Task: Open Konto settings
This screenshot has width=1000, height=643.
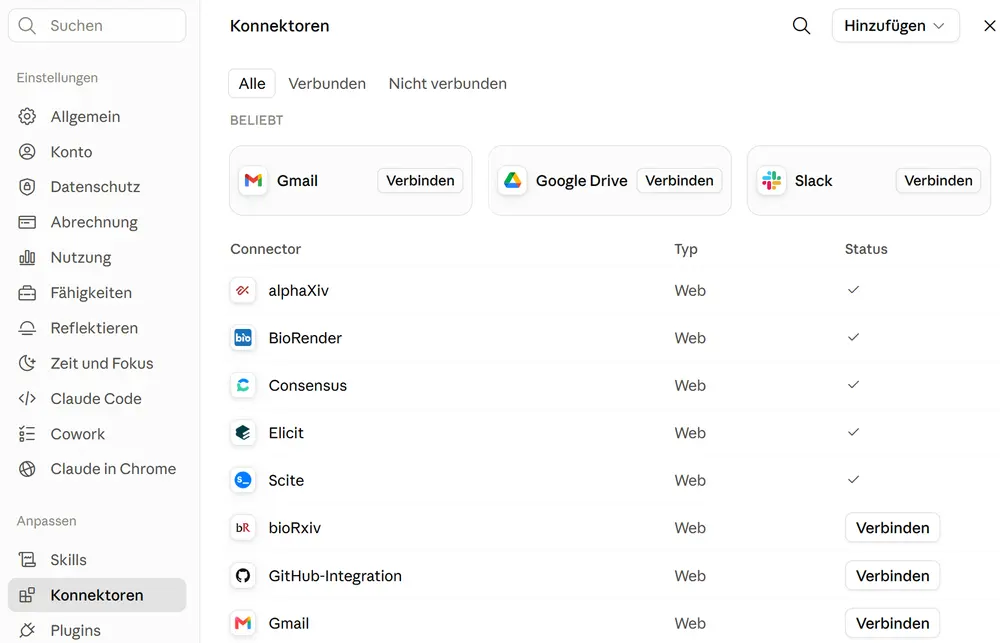Action: [97, 152]
